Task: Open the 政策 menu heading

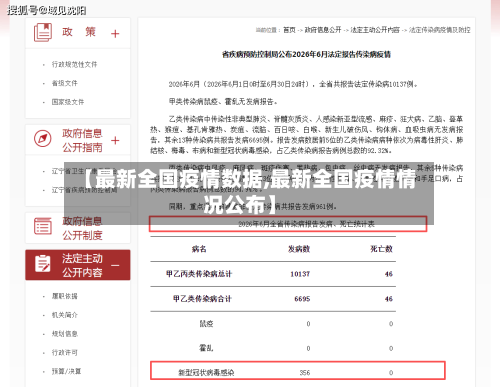Action: point(79,32)
